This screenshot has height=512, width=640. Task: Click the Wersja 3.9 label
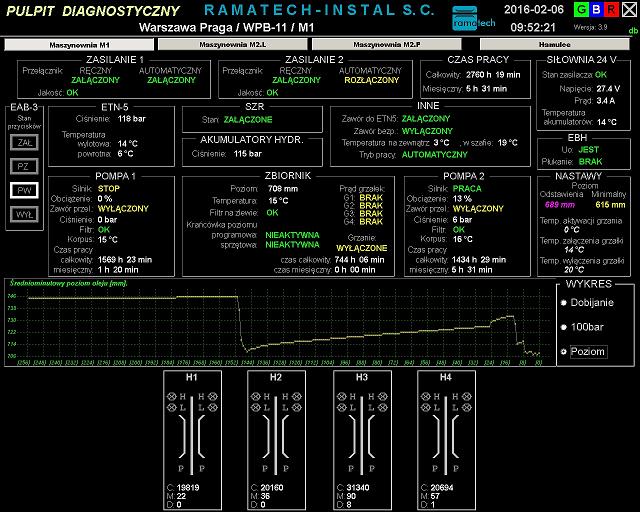point(590,27)
